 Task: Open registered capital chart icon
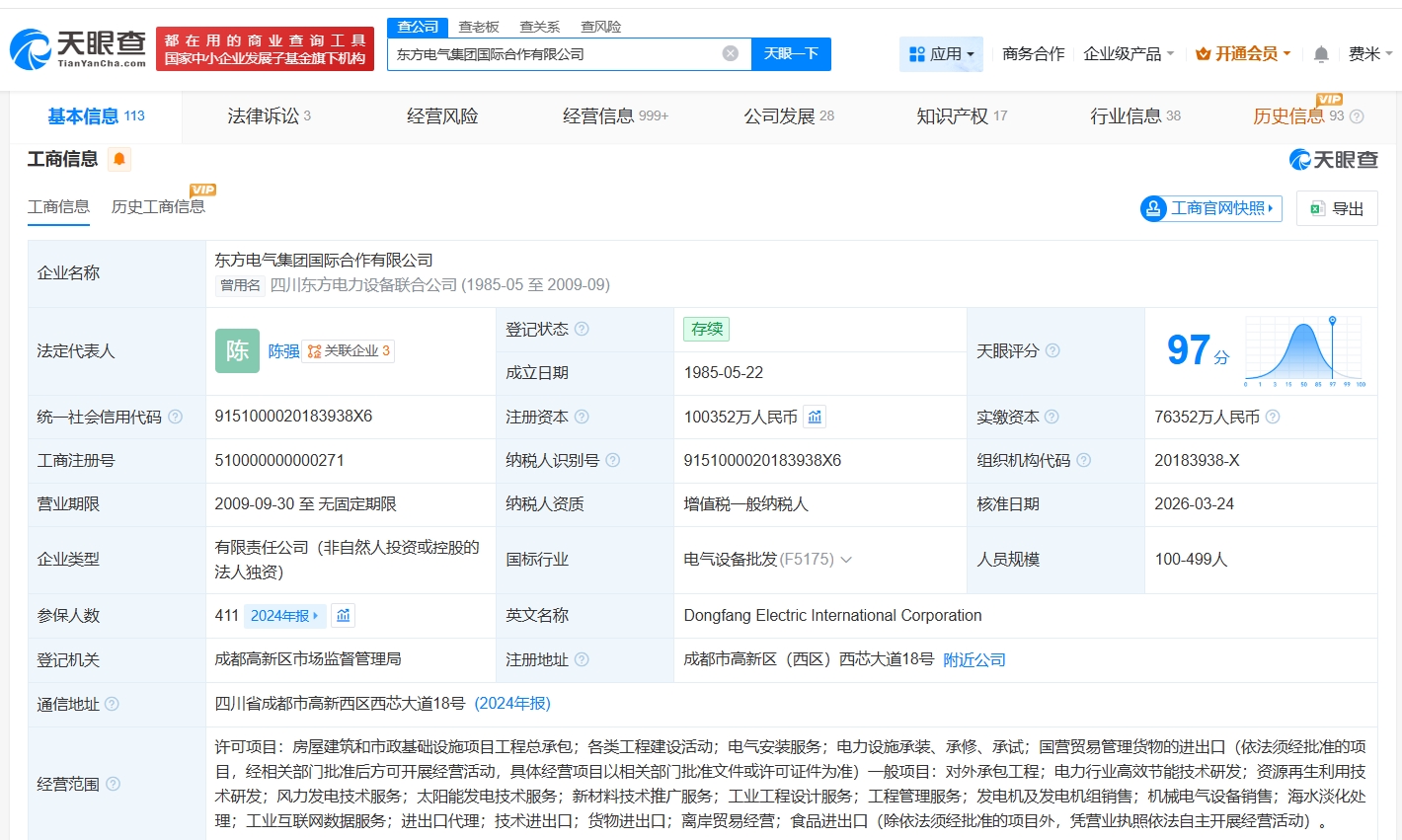pos(815,418)
